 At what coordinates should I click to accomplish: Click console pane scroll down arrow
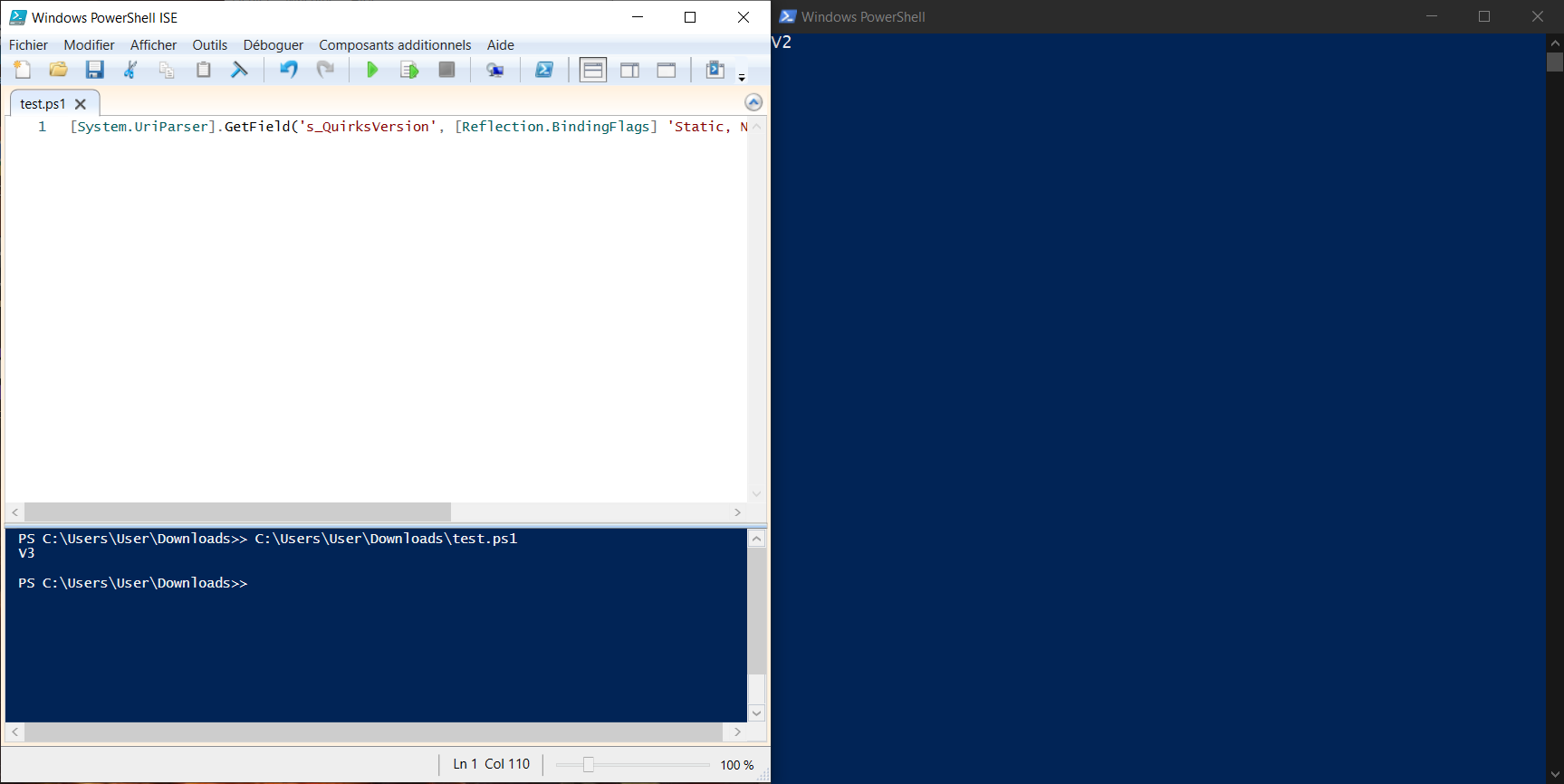[757, 713]
